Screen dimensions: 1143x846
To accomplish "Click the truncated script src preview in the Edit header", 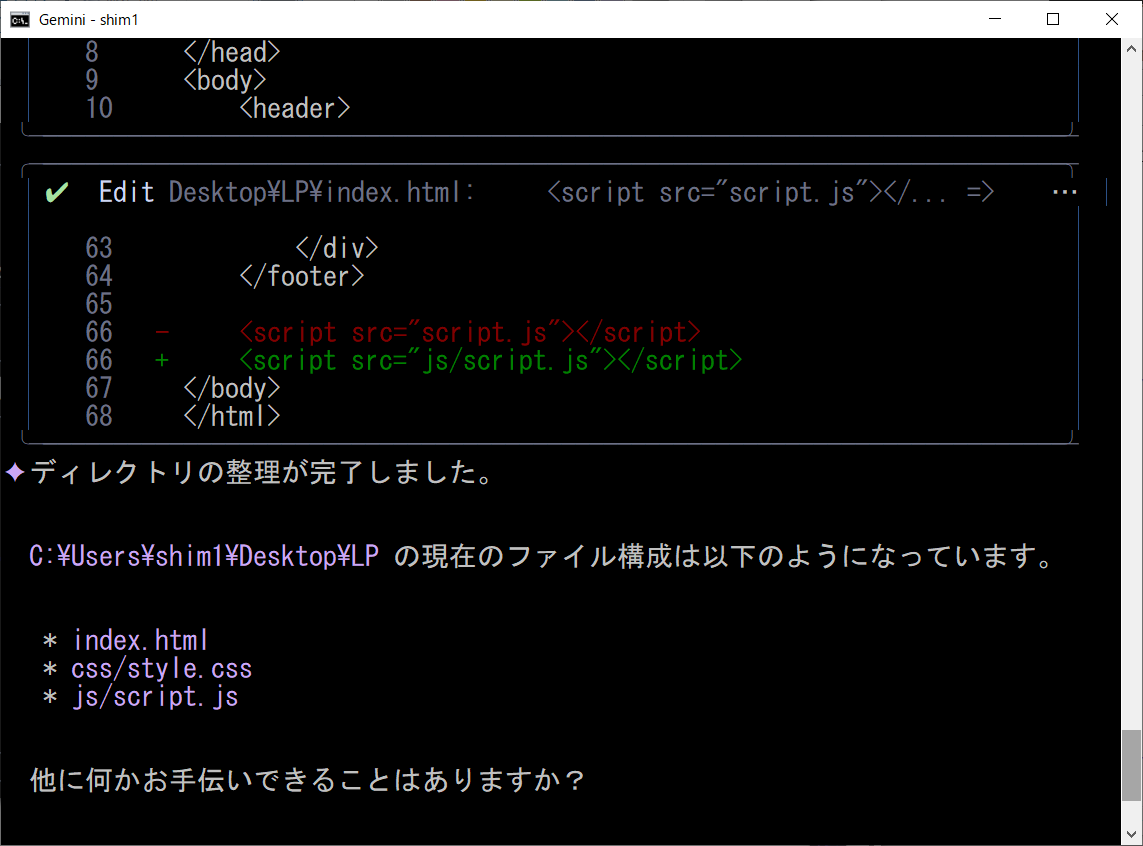I will coord(747,192).
